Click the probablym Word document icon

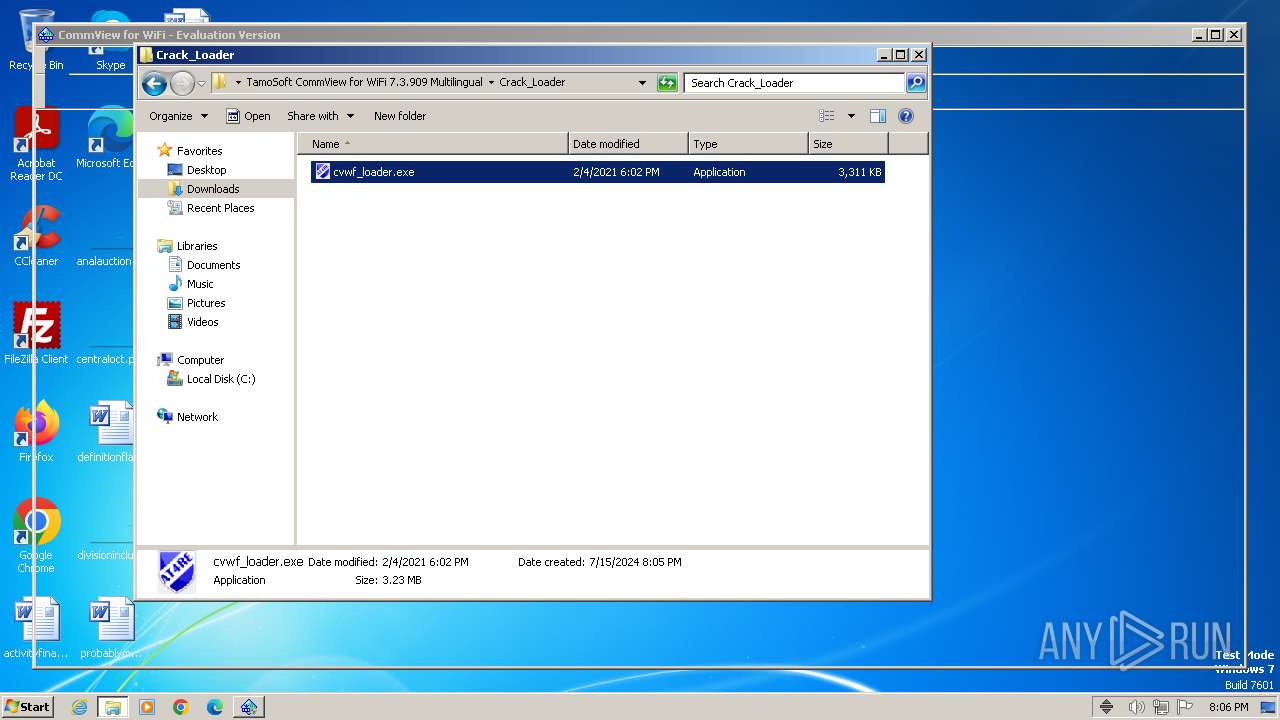point(110,627)
